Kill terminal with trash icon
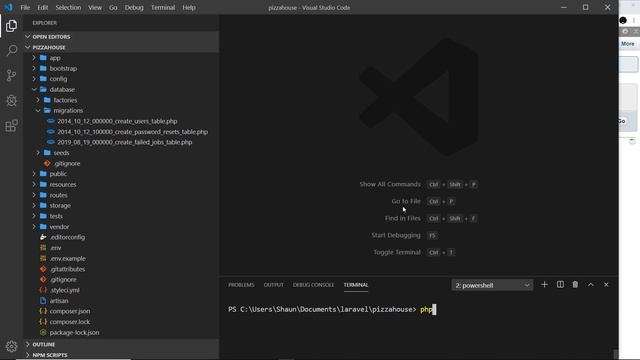 575,284
